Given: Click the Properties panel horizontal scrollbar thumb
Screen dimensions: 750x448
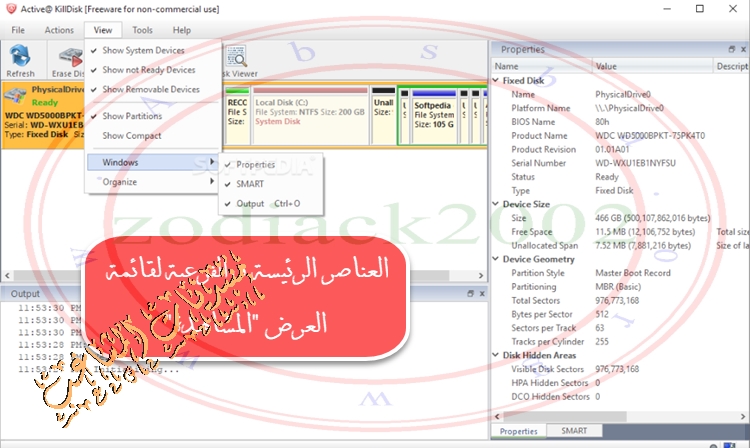Looking at the screenshot, I should (x=564, y=416).
